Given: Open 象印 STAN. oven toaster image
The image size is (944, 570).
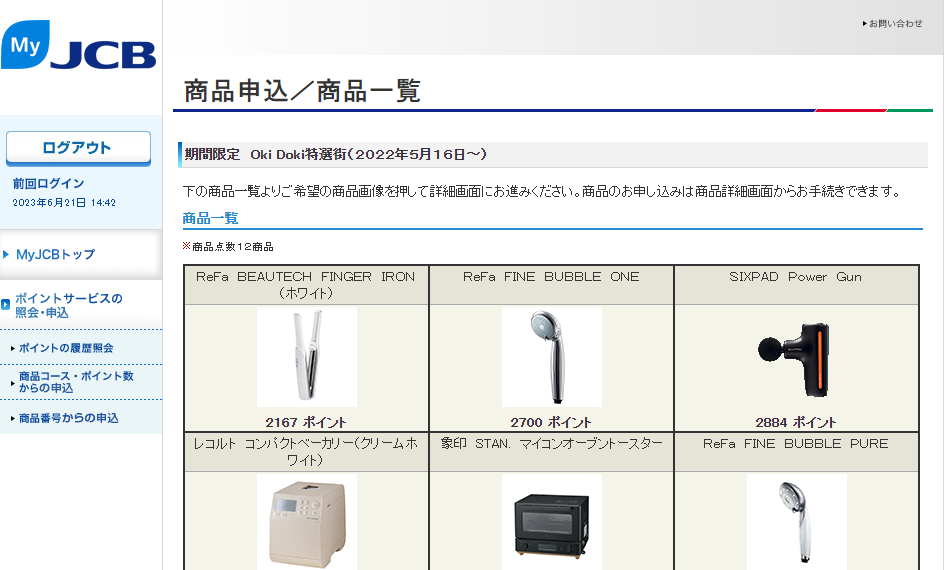Looking at the screenshot, I should point(551,522).
